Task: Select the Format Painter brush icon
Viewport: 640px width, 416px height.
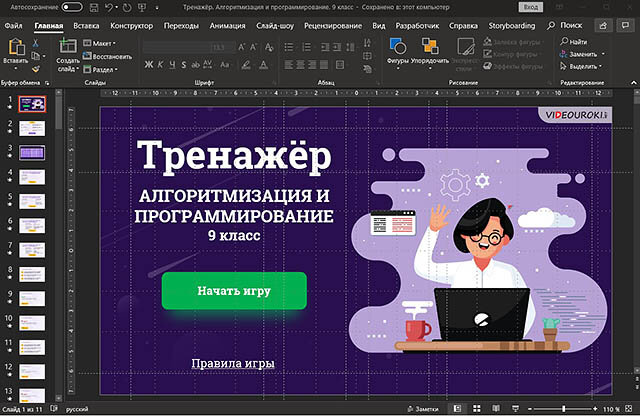Action: (x=36, y=69)
